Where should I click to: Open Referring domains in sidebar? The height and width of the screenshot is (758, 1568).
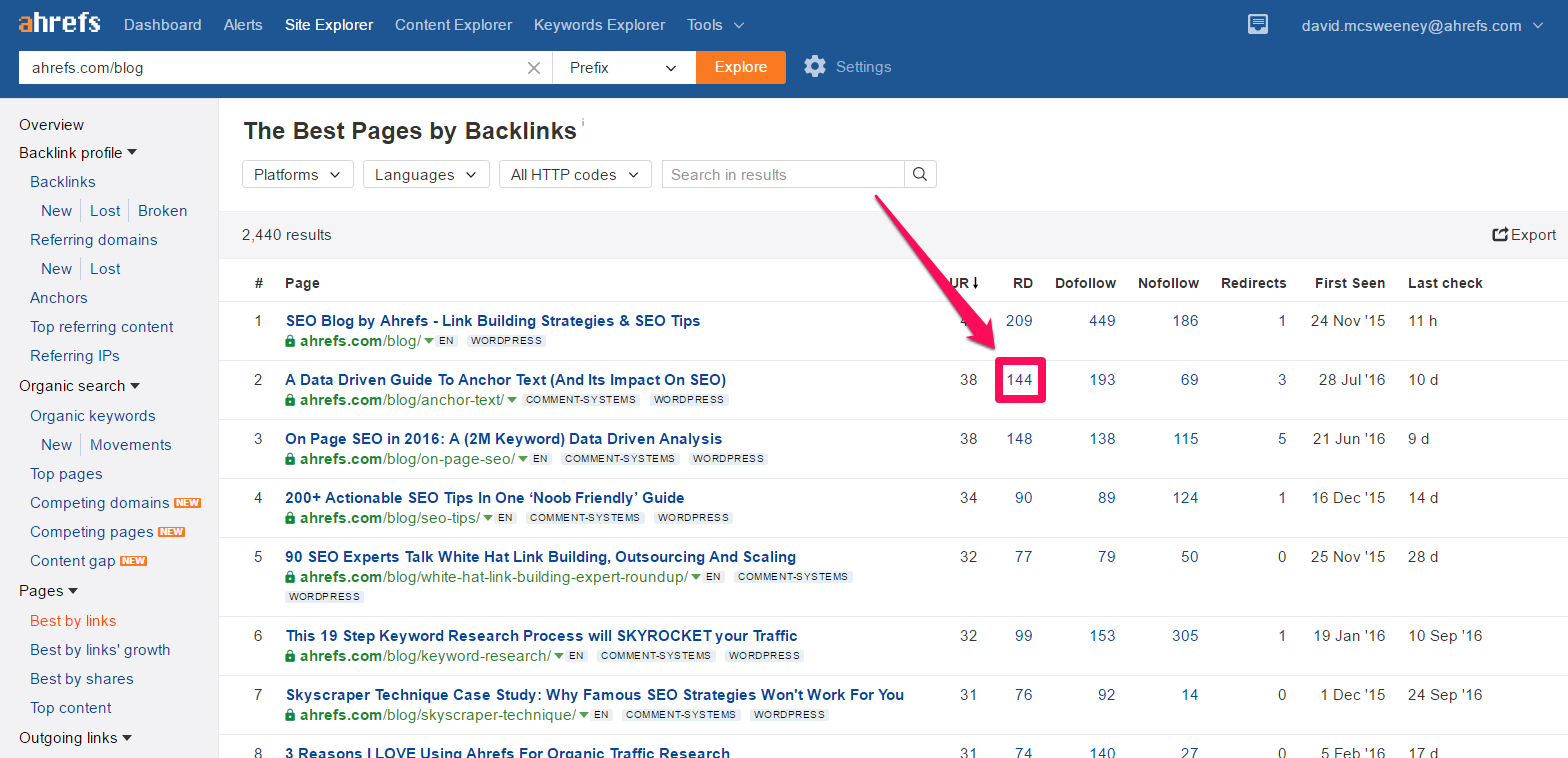pos(94,240)
